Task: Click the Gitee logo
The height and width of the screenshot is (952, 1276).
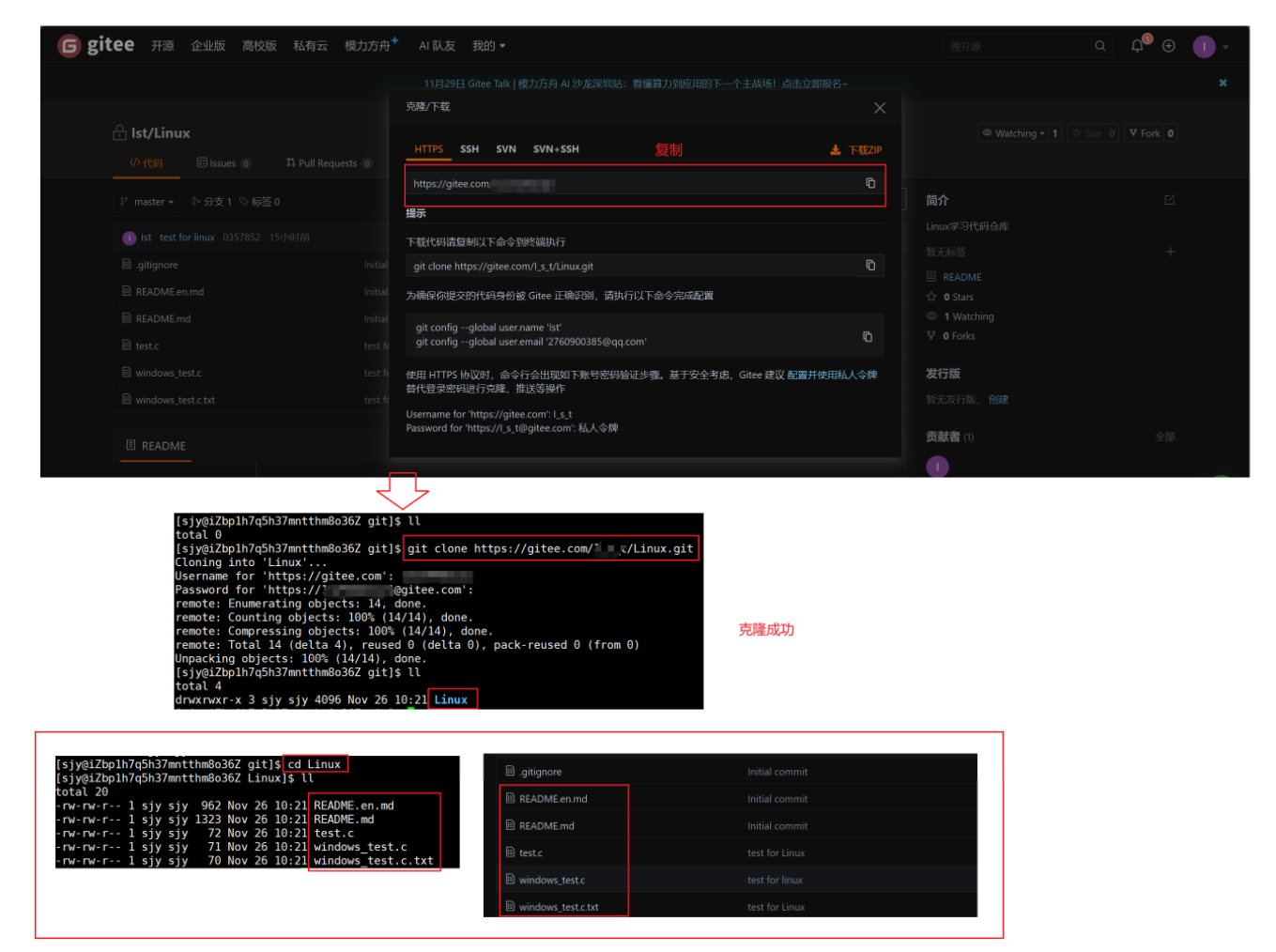Action: click(x=96, y=45)
